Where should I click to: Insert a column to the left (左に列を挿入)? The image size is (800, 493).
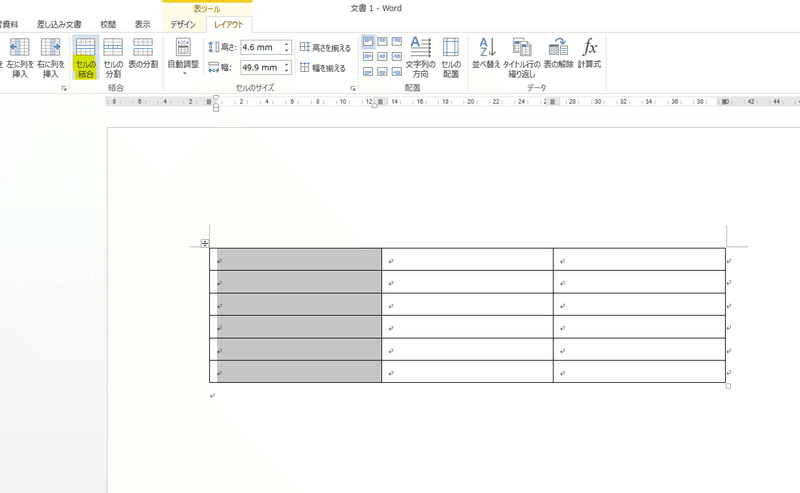point(20,58)
